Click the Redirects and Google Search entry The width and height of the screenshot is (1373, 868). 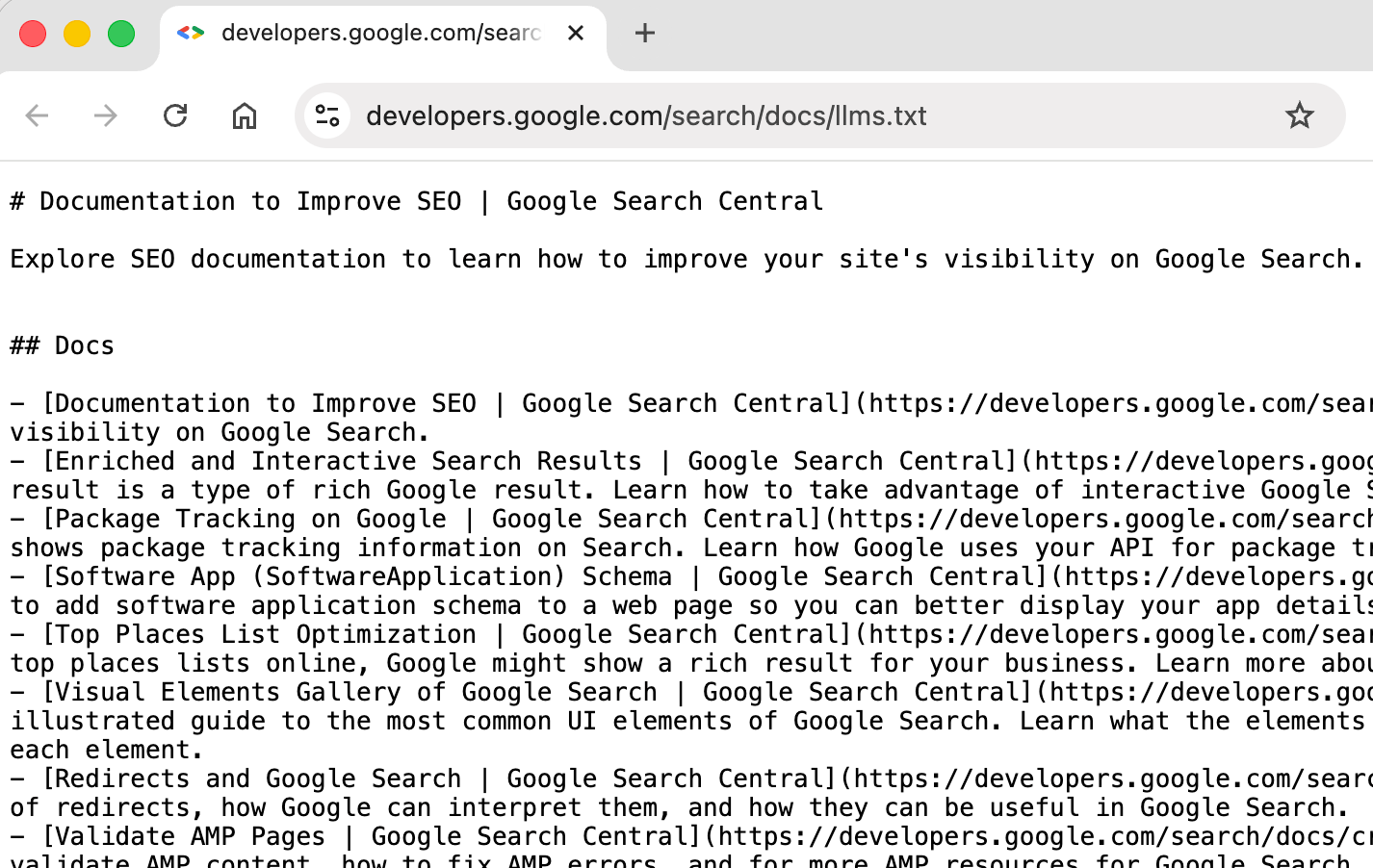289,779
